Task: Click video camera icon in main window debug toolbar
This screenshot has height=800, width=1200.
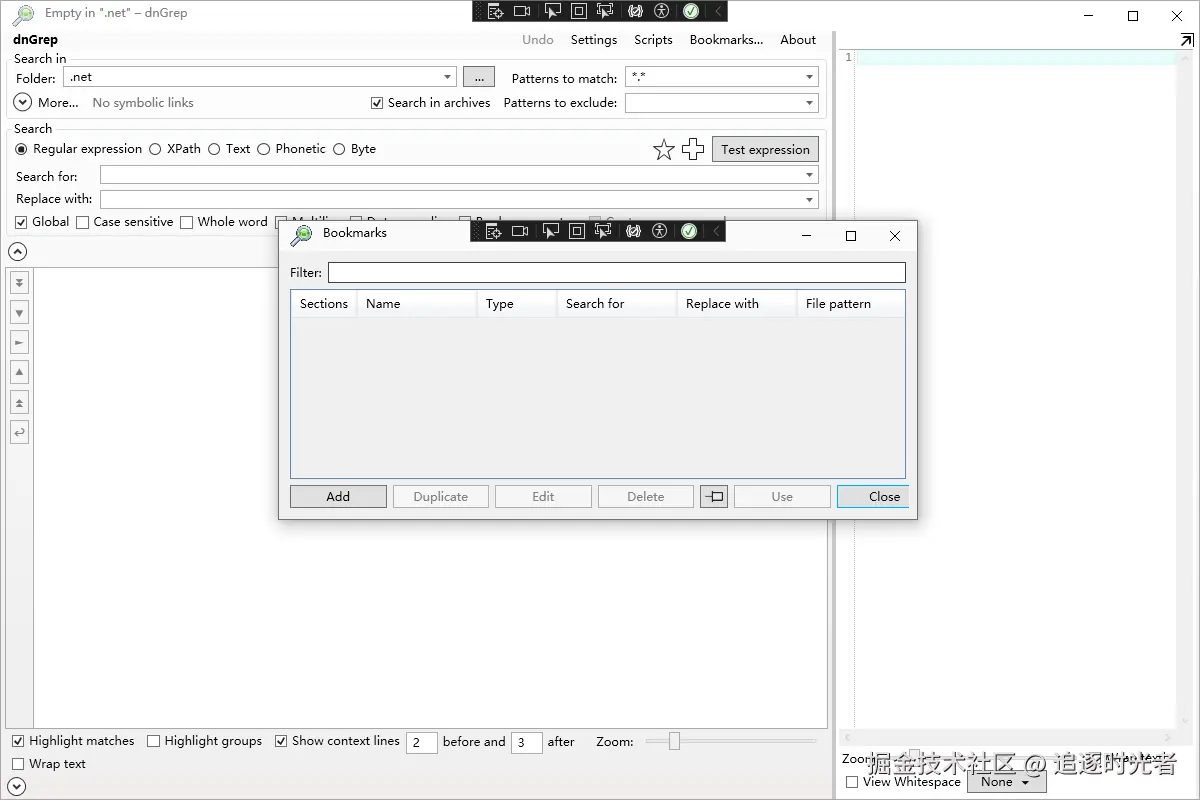Action: click(x=522, y=11)
